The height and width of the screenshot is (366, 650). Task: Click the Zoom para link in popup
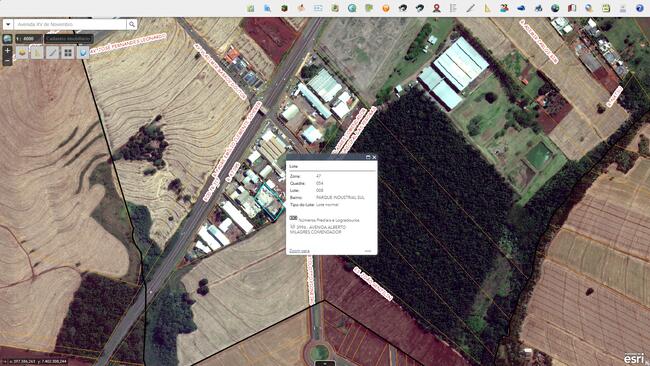299,251
